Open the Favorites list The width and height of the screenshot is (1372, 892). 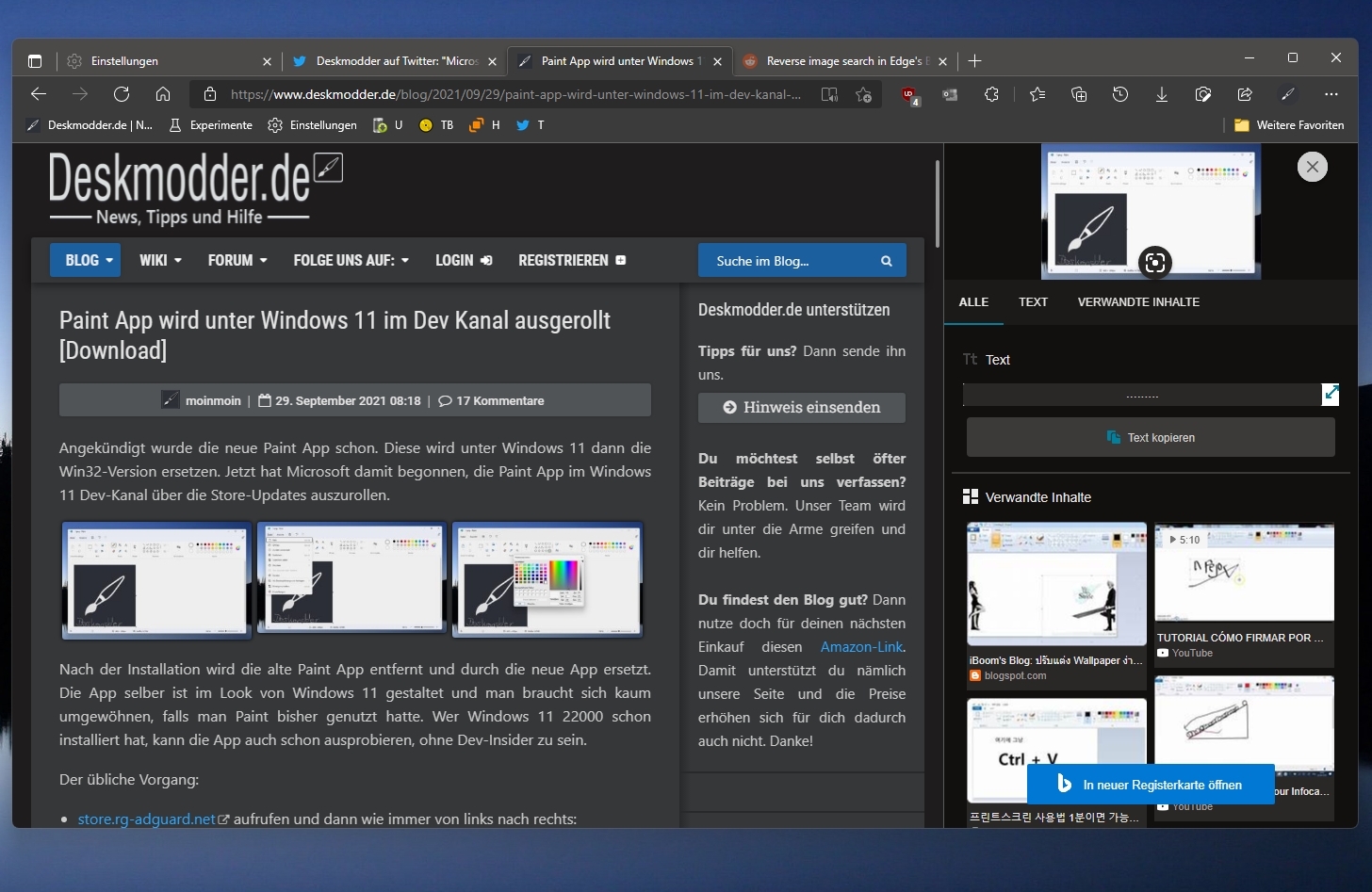[x=1037, y=94]
